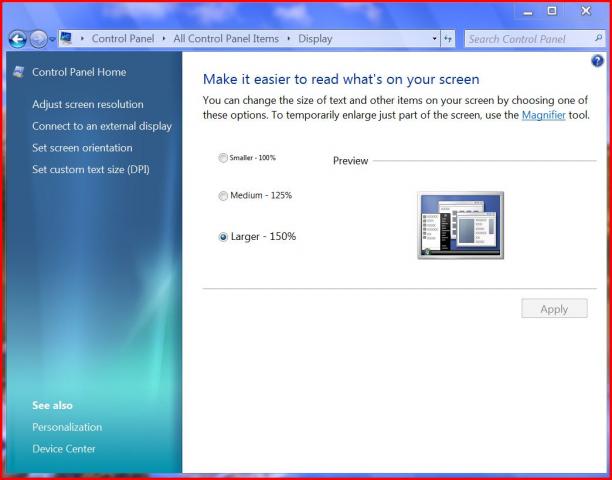
Task: Open the Magnifier tool link
Action: (544, 115)
